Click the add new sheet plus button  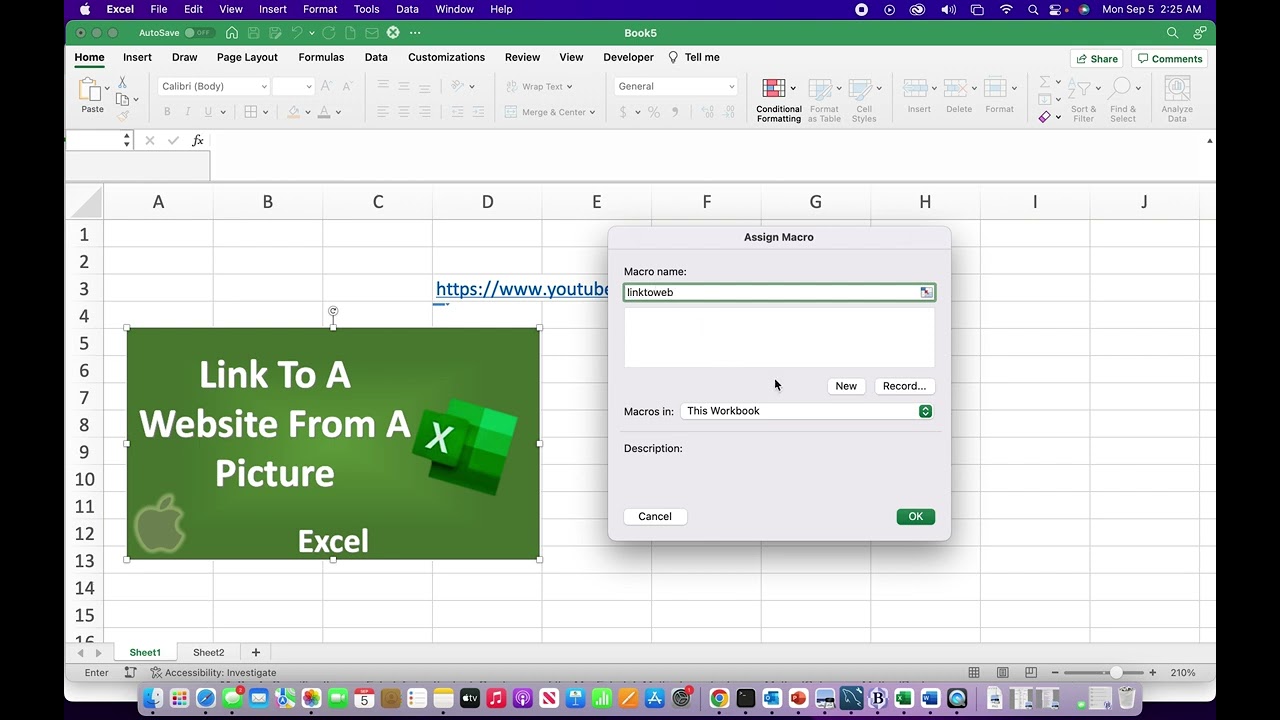coord(255,653)
